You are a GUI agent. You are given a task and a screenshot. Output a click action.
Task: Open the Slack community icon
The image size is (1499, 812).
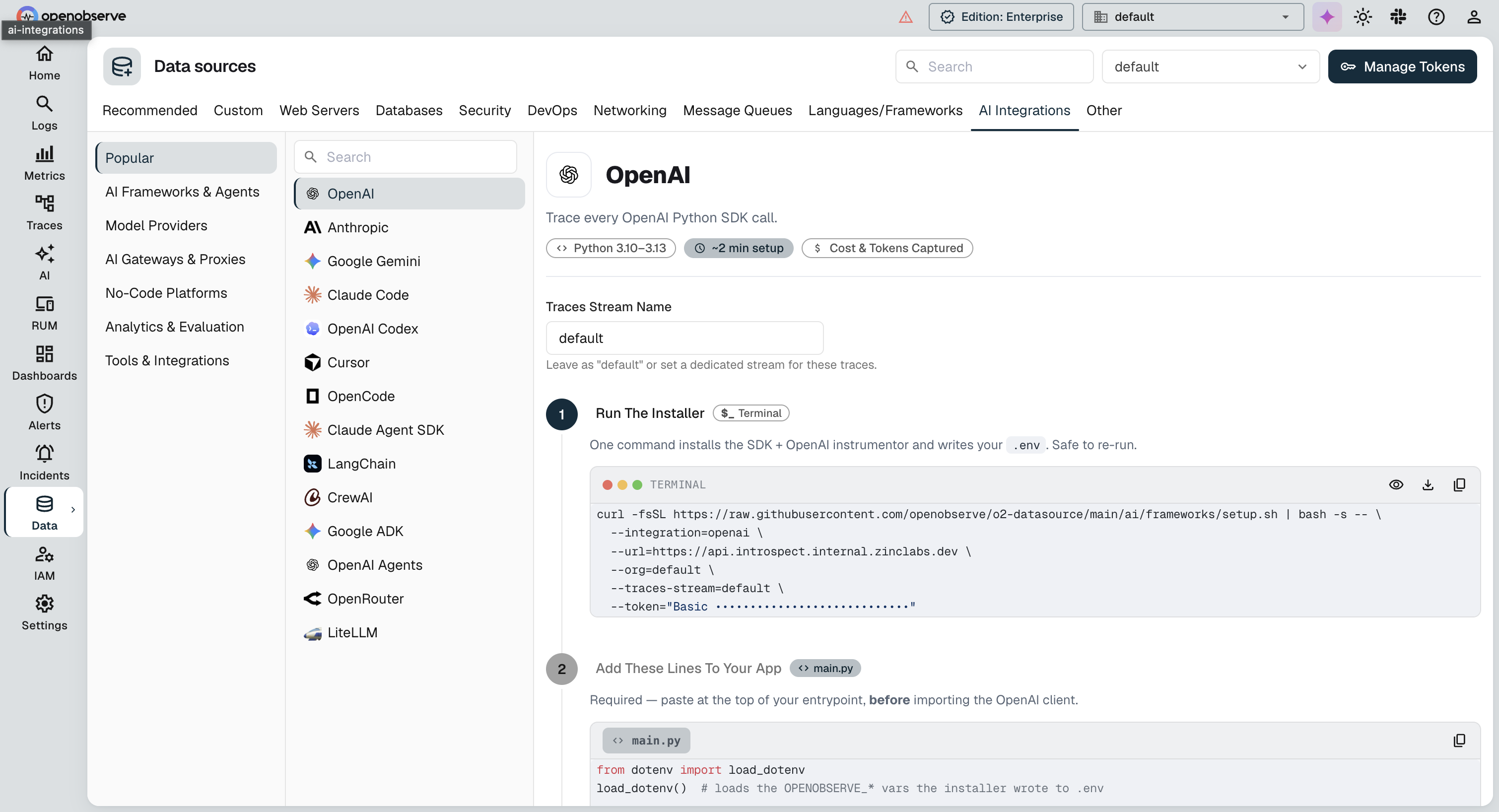[x=1398, y=17]
